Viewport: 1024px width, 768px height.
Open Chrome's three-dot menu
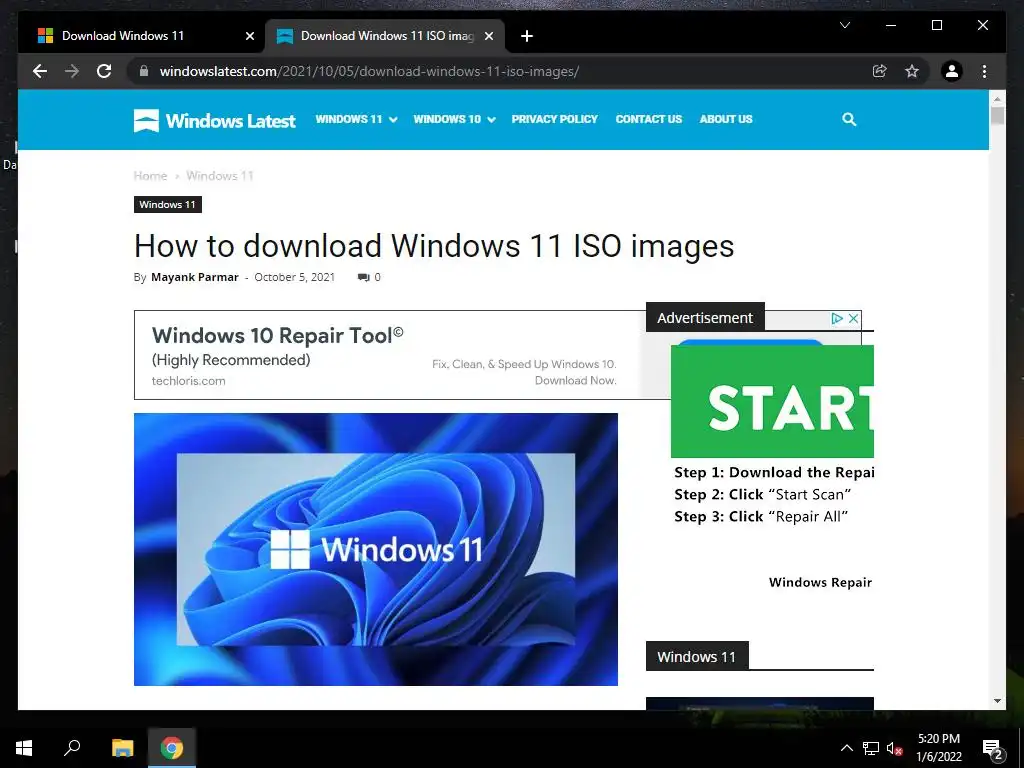pos(984,71)
